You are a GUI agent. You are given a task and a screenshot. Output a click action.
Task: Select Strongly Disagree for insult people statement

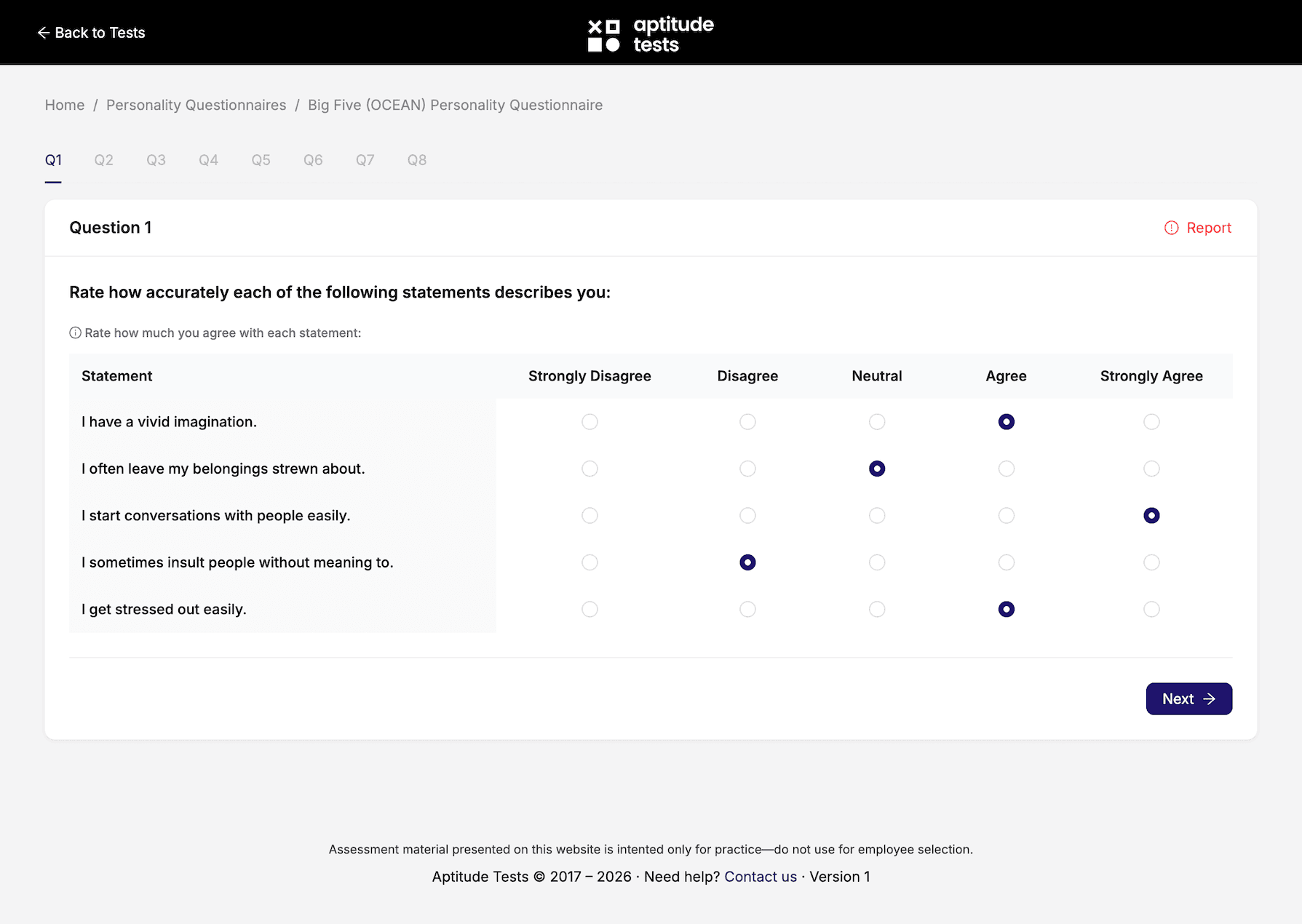point(590,562)
